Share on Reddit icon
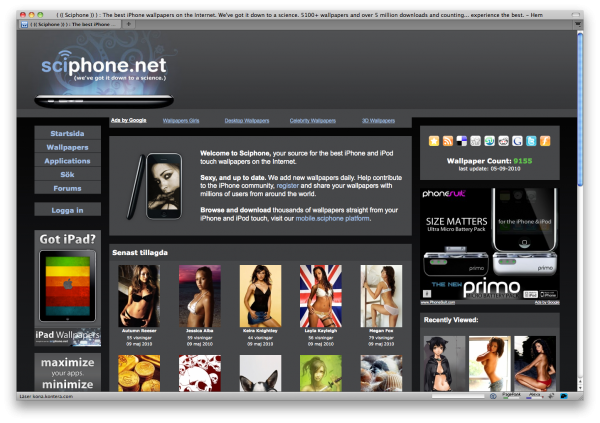 coord(503,141)
